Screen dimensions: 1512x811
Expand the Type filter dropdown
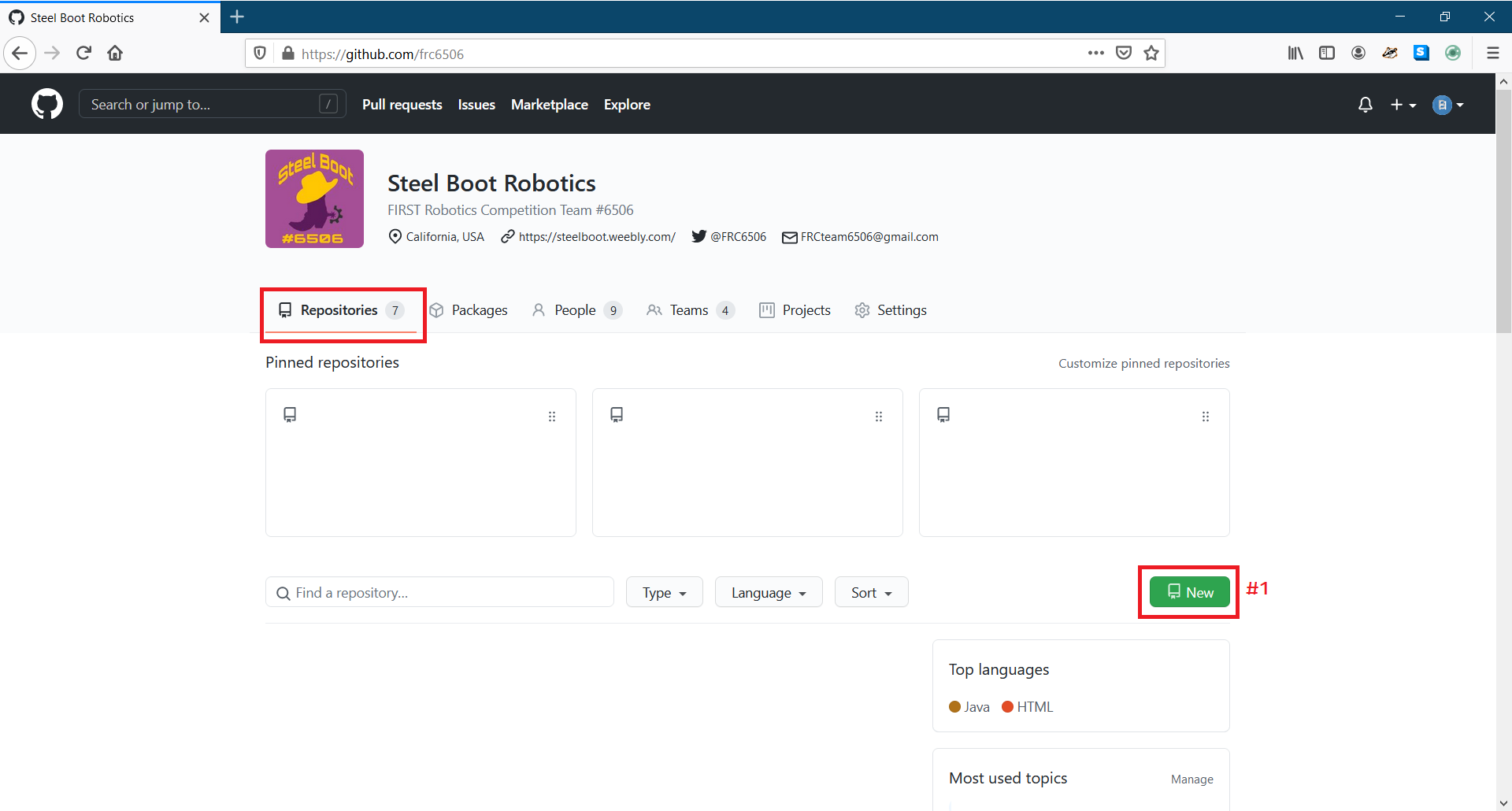[665, 592]
